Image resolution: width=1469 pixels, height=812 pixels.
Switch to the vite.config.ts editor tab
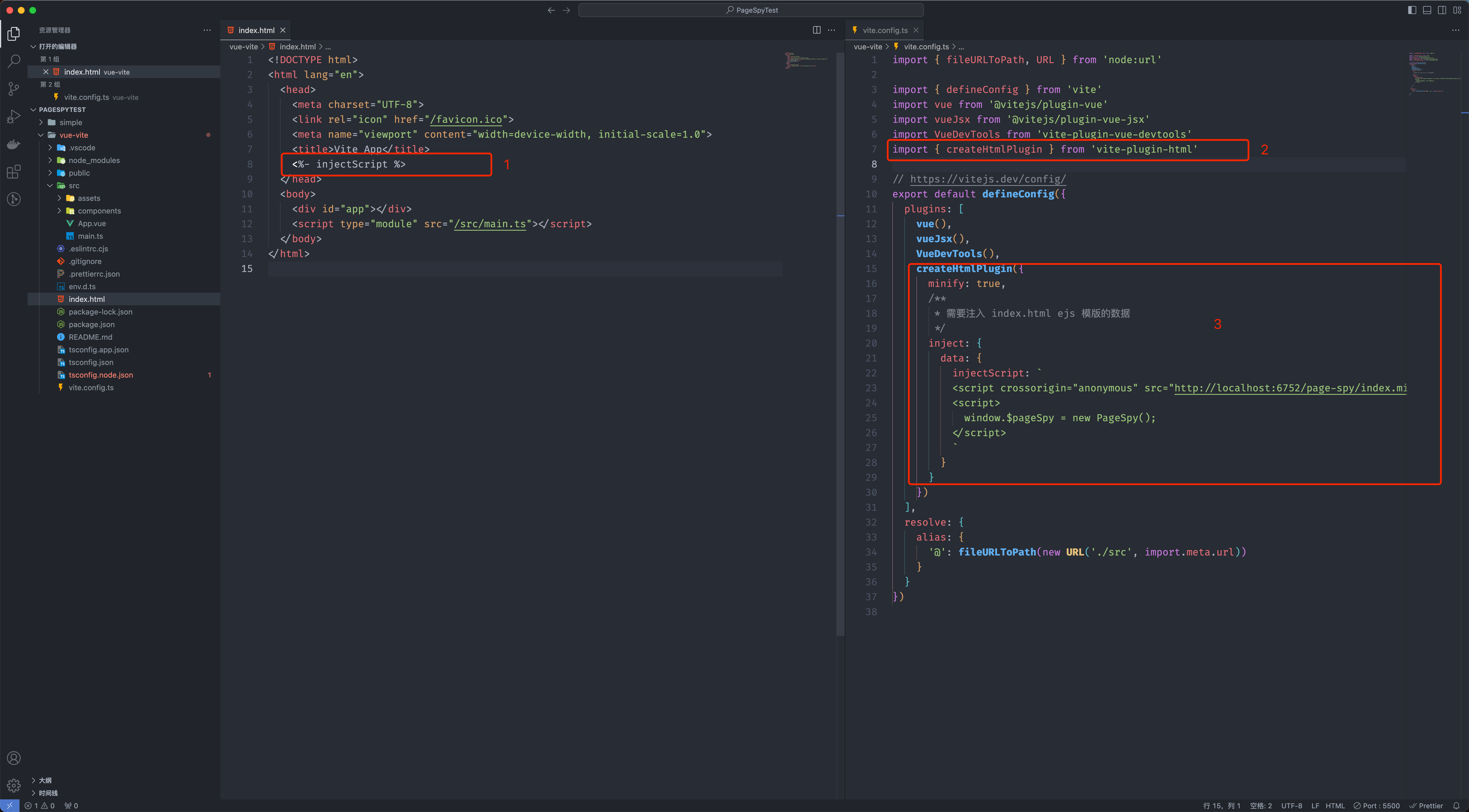885,30
